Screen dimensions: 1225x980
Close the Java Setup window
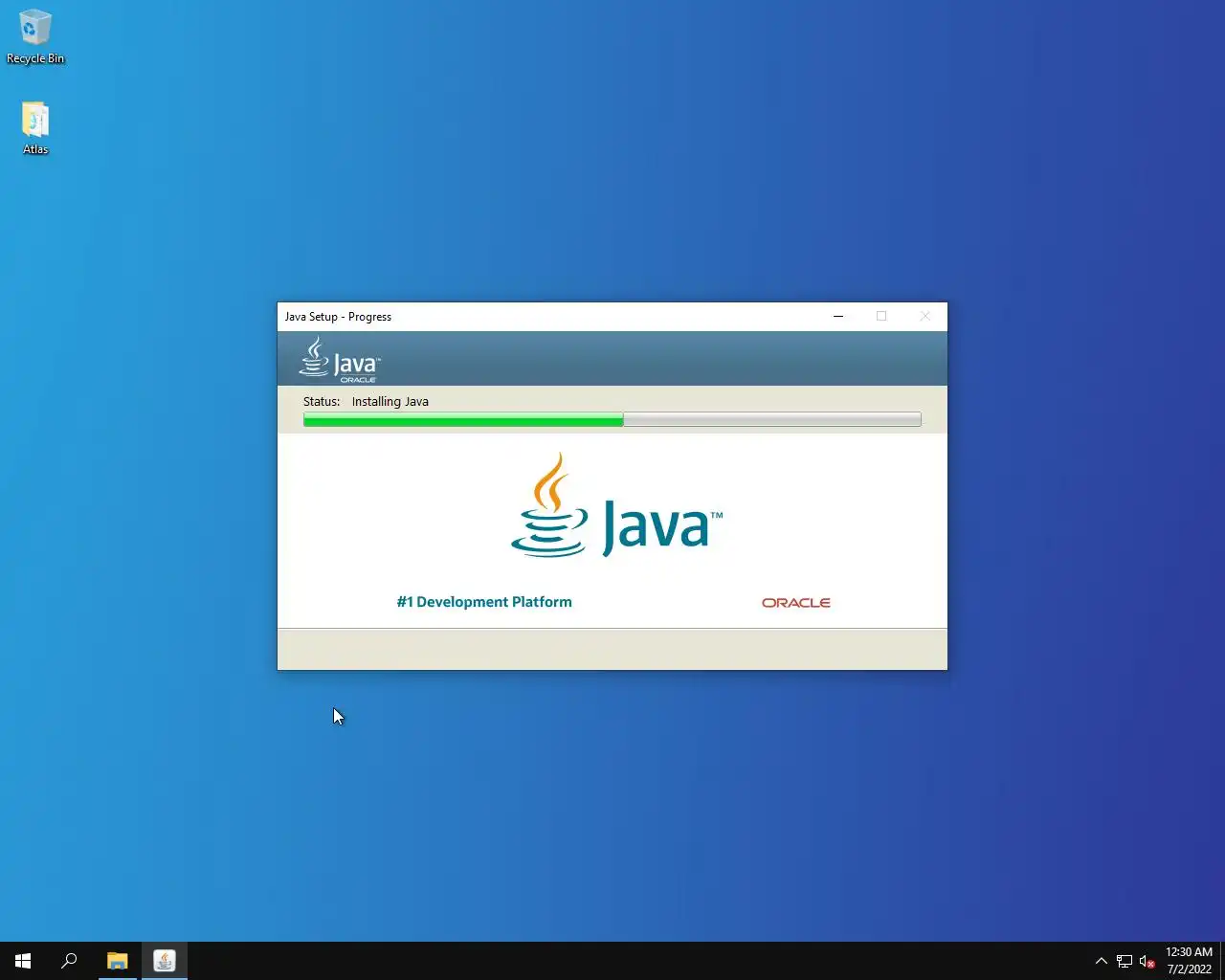[924, 316]
